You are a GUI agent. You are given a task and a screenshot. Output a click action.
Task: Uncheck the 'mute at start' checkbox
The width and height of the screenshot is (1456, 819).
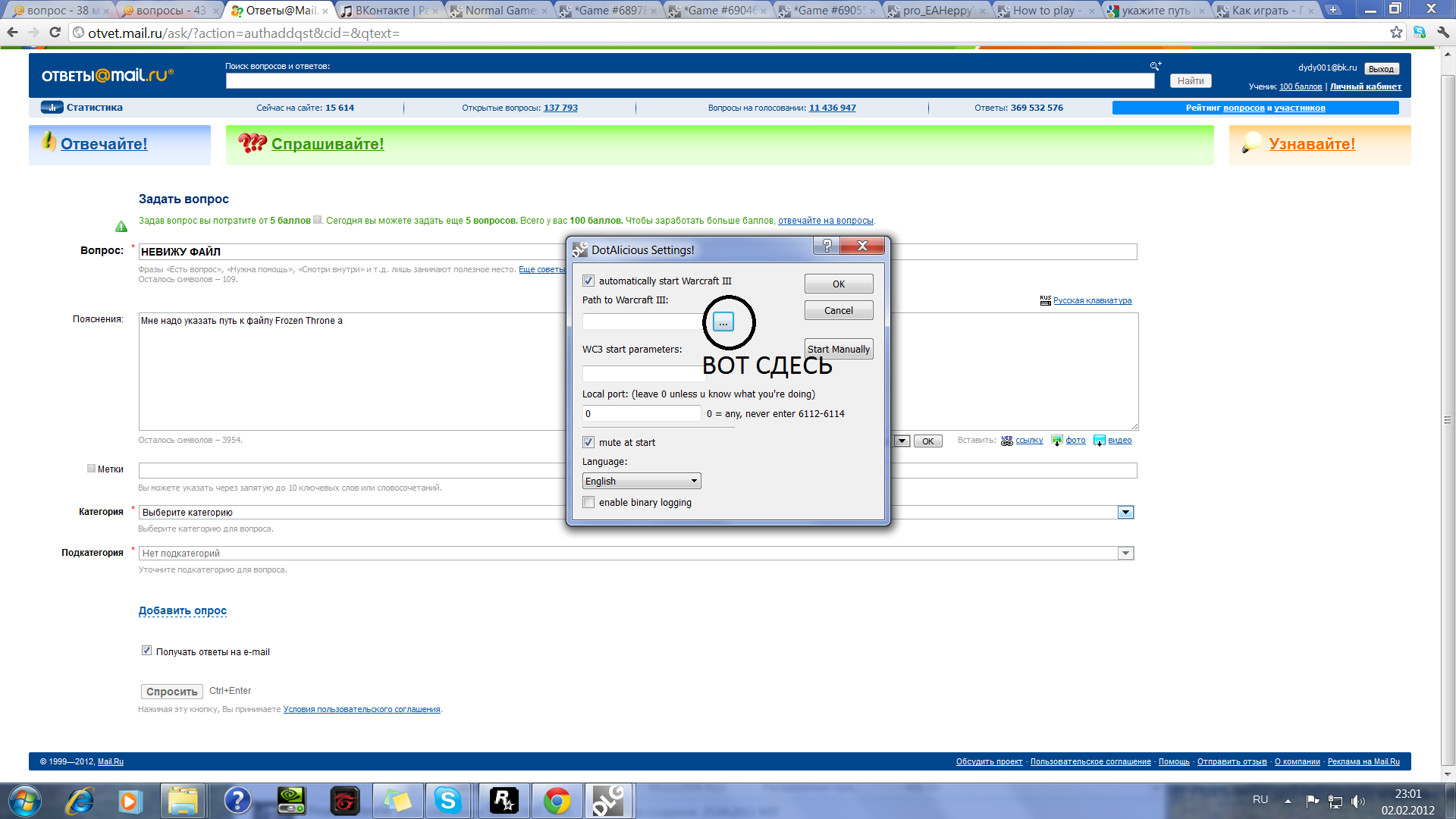pos(588,442)
